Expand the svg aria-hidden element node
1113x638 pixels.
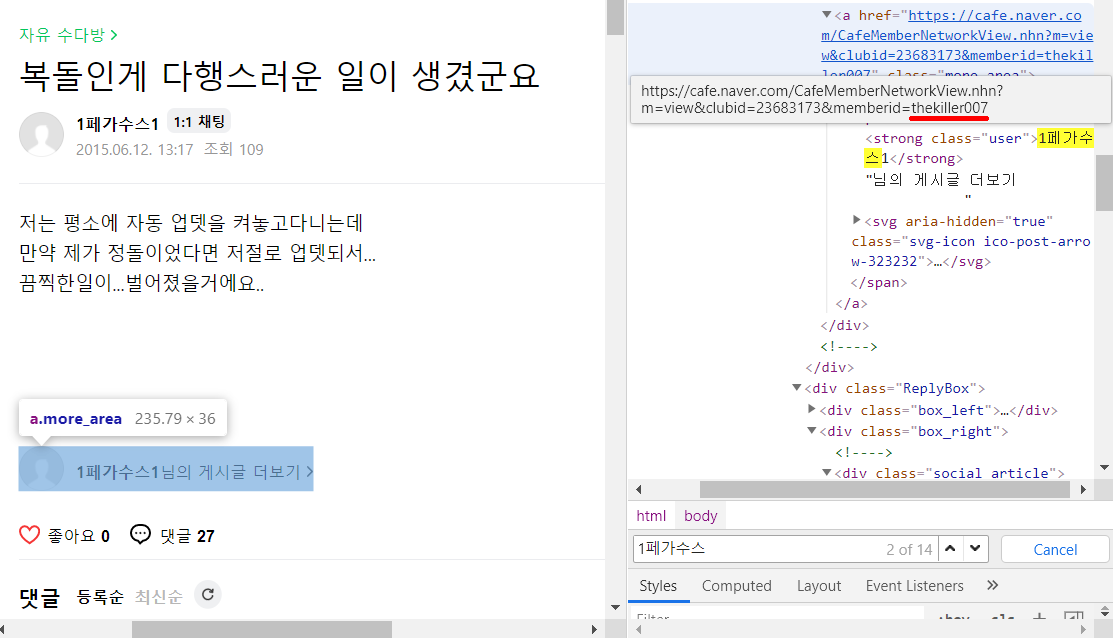tap(856, 220)
